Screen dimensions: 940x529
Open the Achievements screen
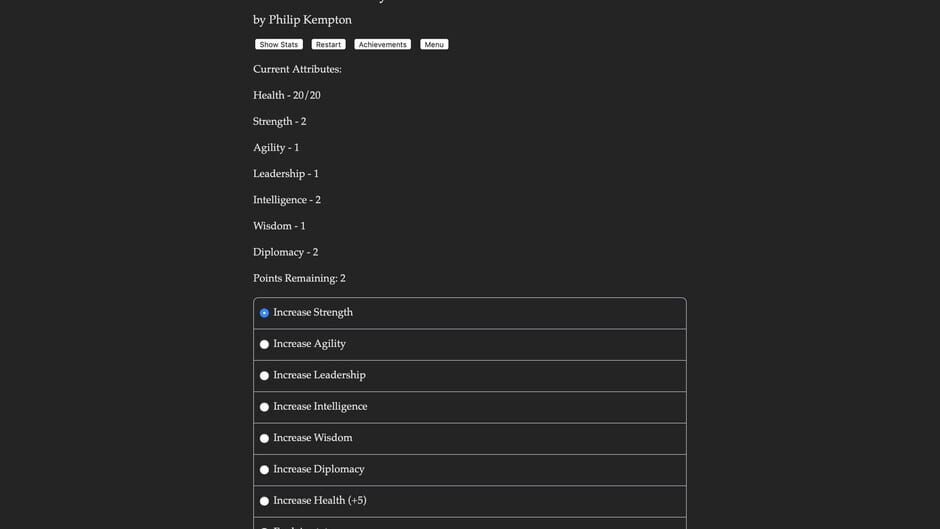click(382, 45)
